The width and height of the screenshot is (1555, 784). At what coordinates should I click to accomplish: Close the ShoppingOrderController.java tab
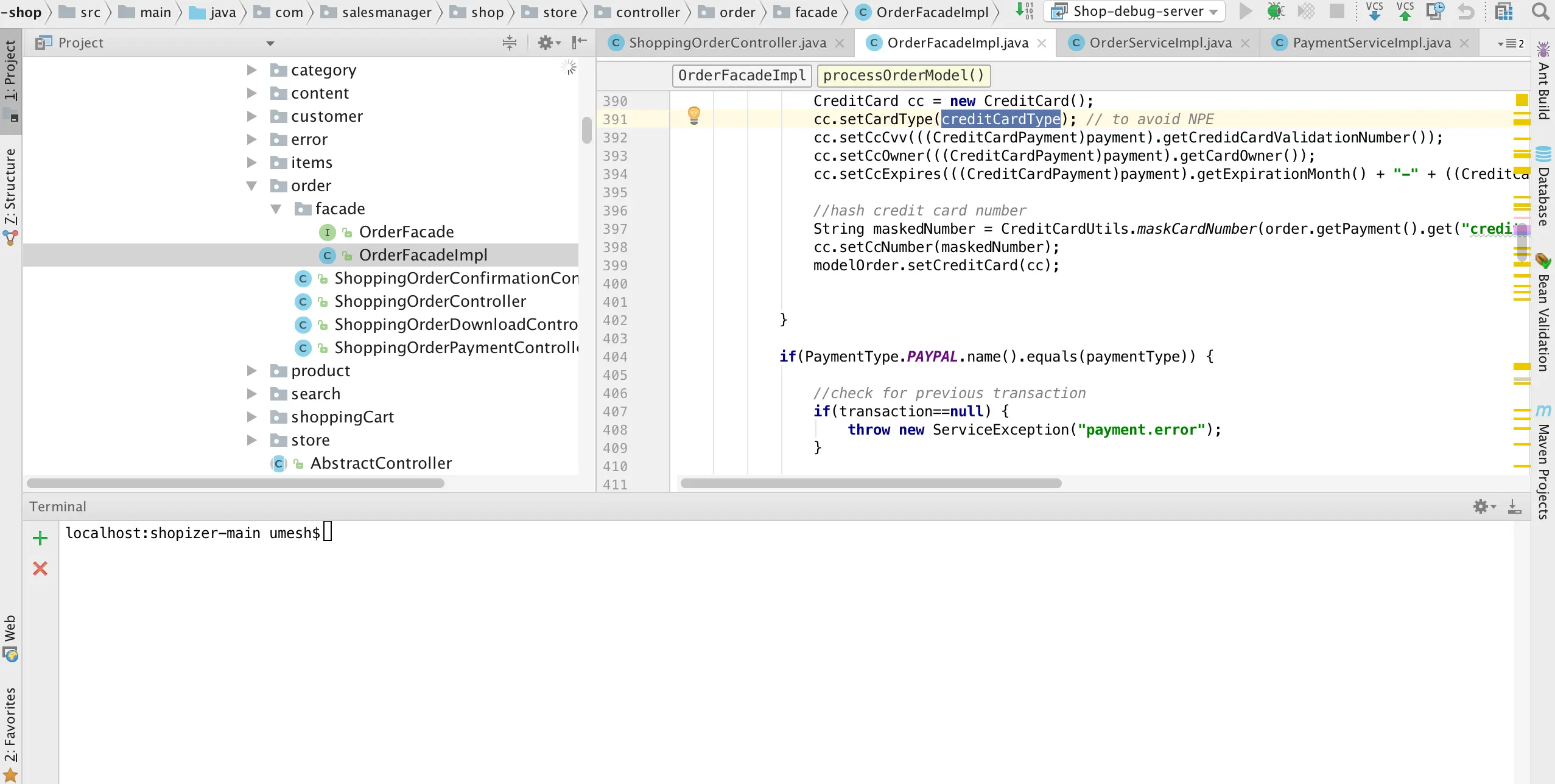[x=840, y=43]
